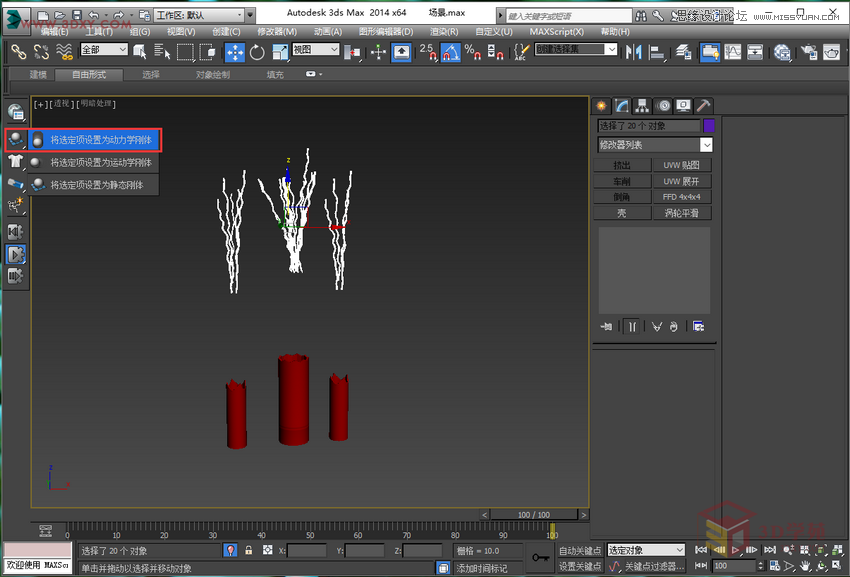Click the frame number field showing 100

[733, 566]
